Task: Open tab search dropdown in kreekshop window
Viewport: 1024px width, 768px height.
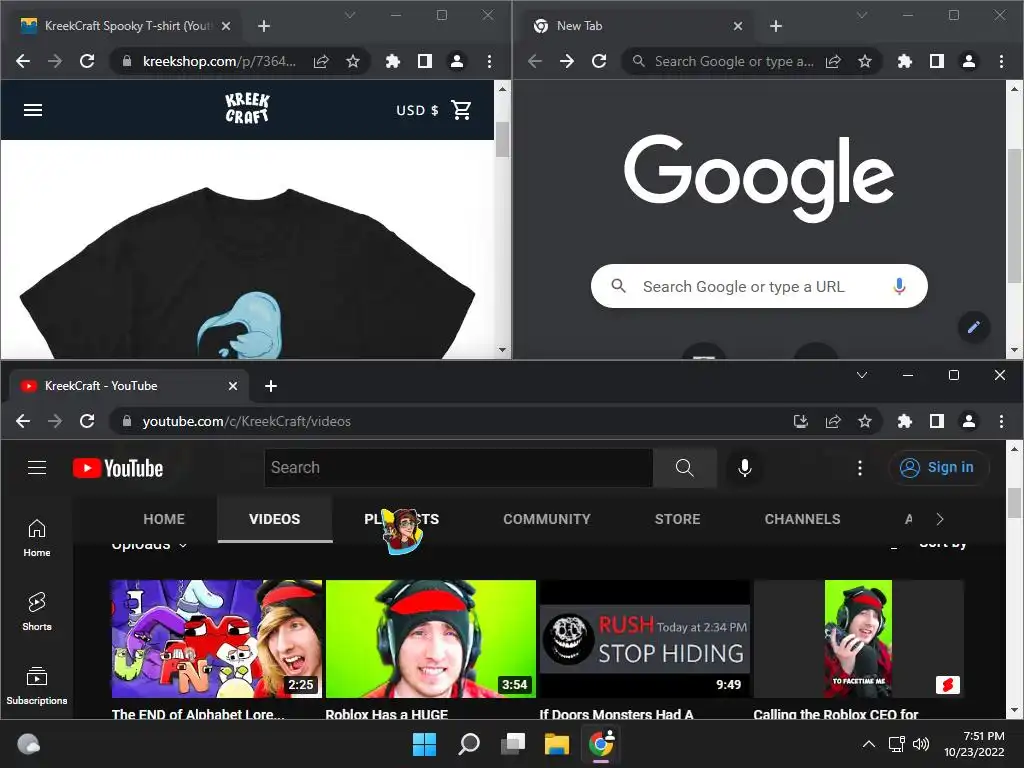Action: pos(350,15)
